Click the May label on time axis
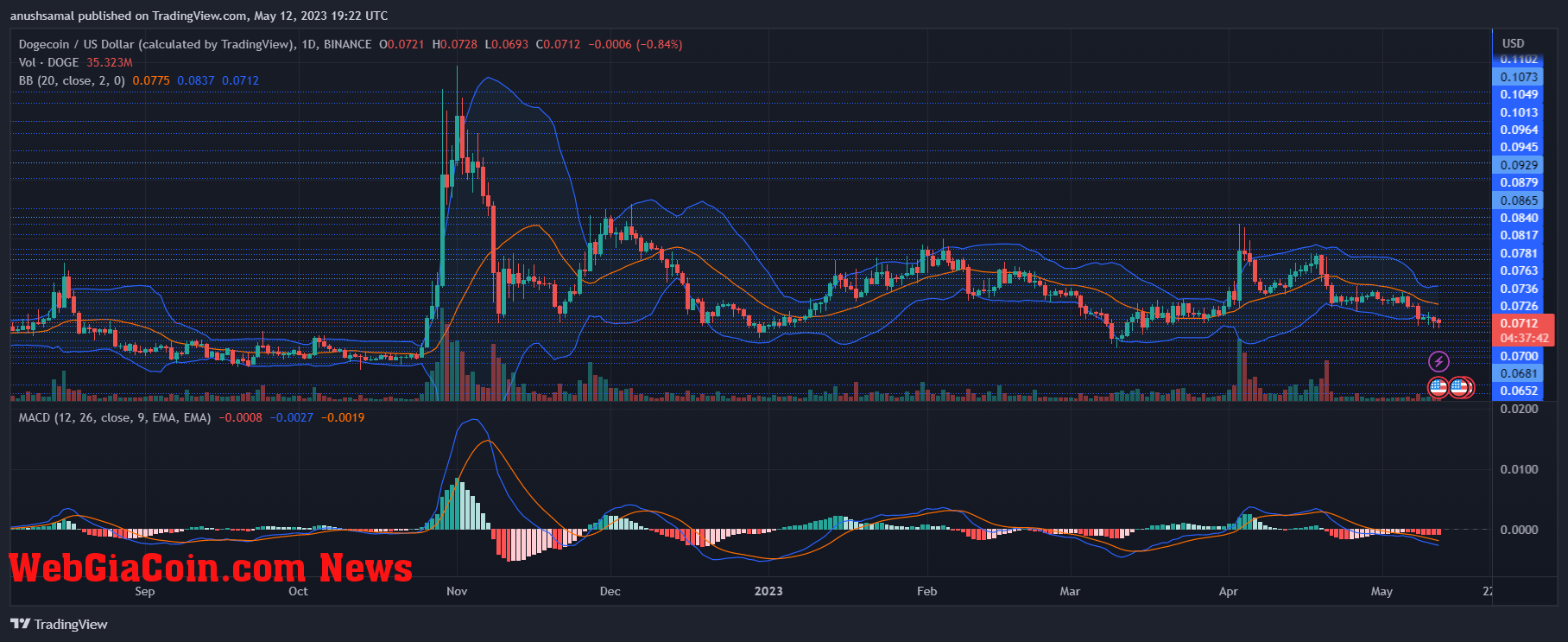This screenshot has height=642, width=1568. point(1381,591)
